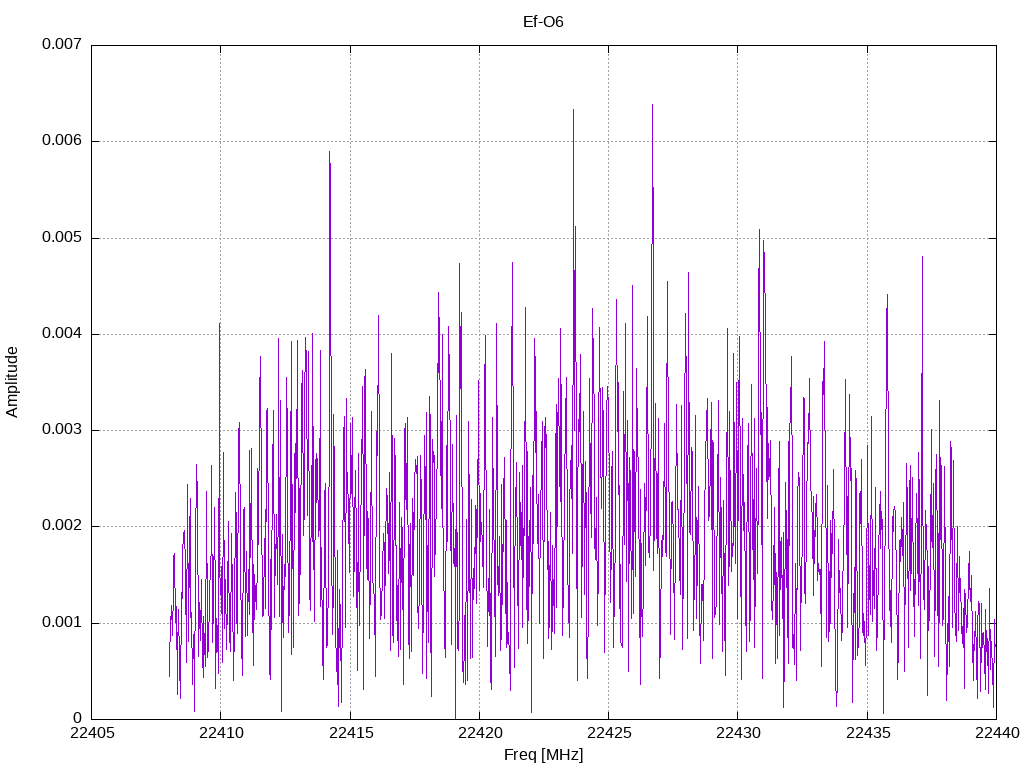Select the Amplitude y-axis label
The height and width of the screenshot is (768, 1024).
[x=12, y=382]
